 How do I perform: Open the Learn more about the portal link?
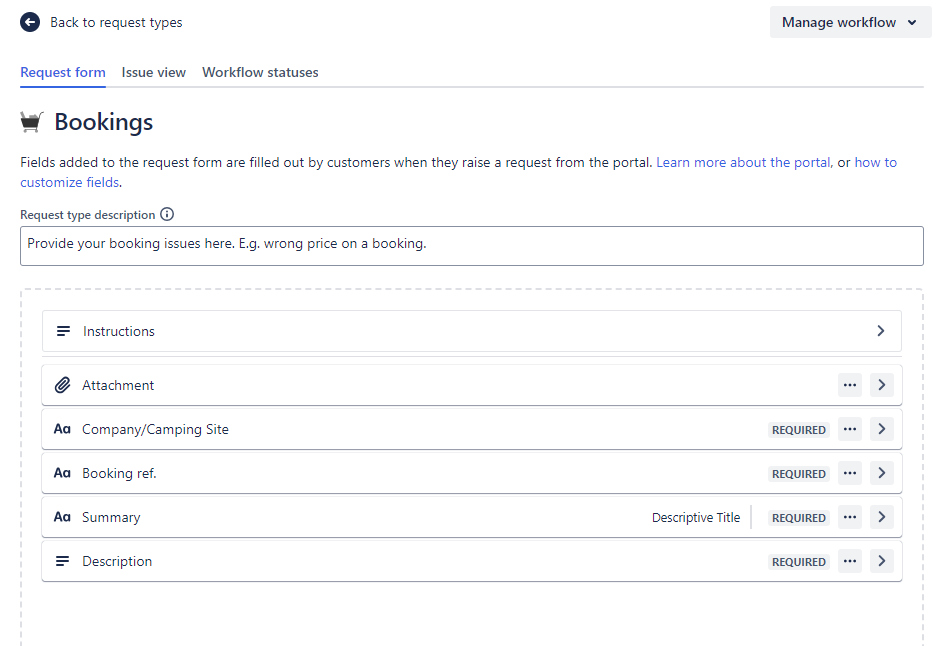[x=743, y=162]
